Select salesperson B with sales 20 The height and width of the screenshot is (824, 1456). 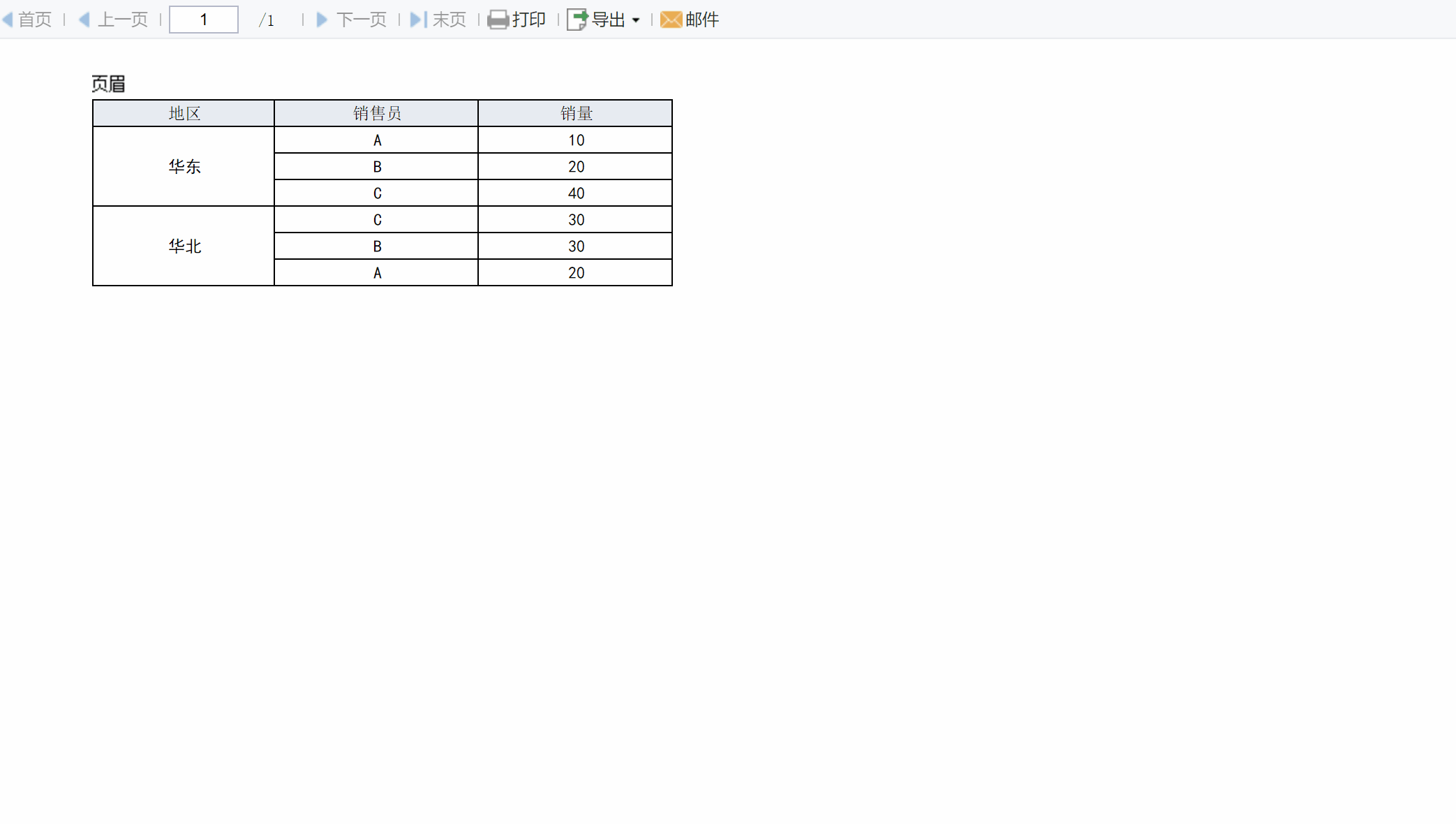click(376, 166)
